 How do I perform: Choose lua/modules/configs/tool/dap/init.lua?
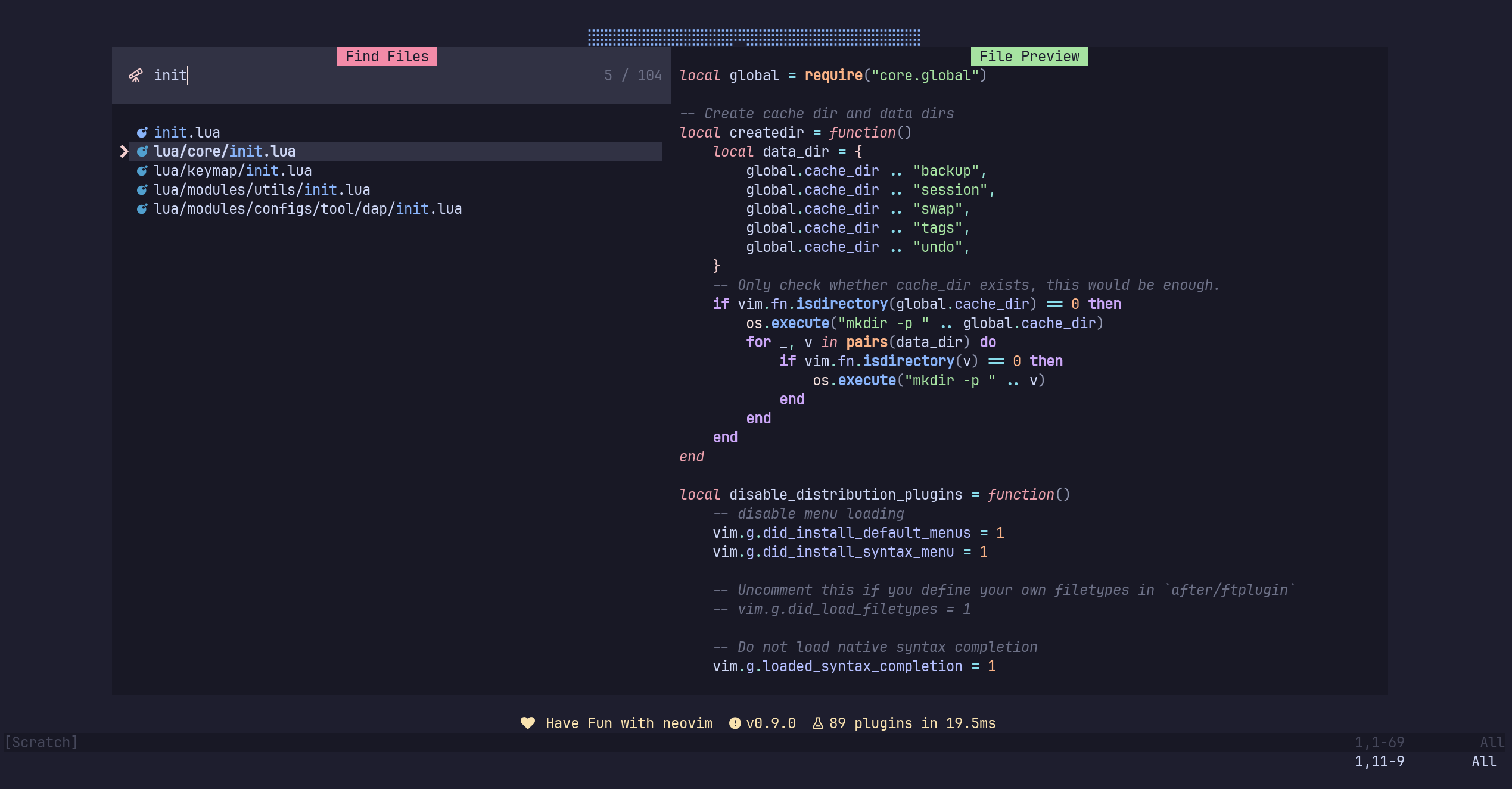tap(308, 209)
